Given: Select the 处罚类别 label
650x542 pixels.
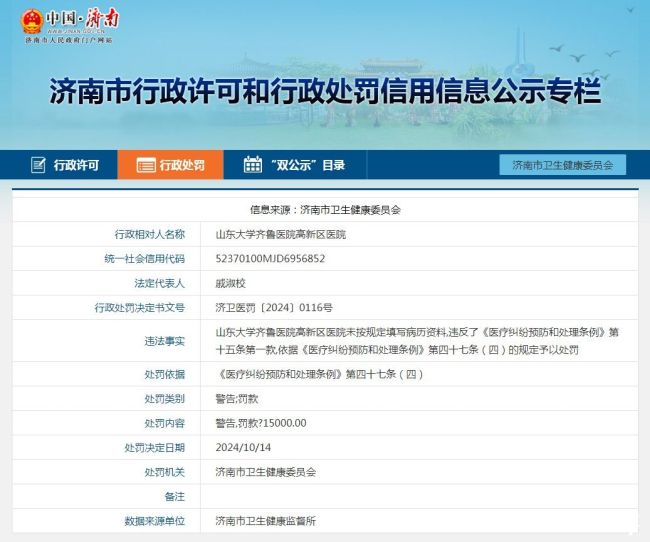Looking at the screenshot, I should [x=164, y=399].
